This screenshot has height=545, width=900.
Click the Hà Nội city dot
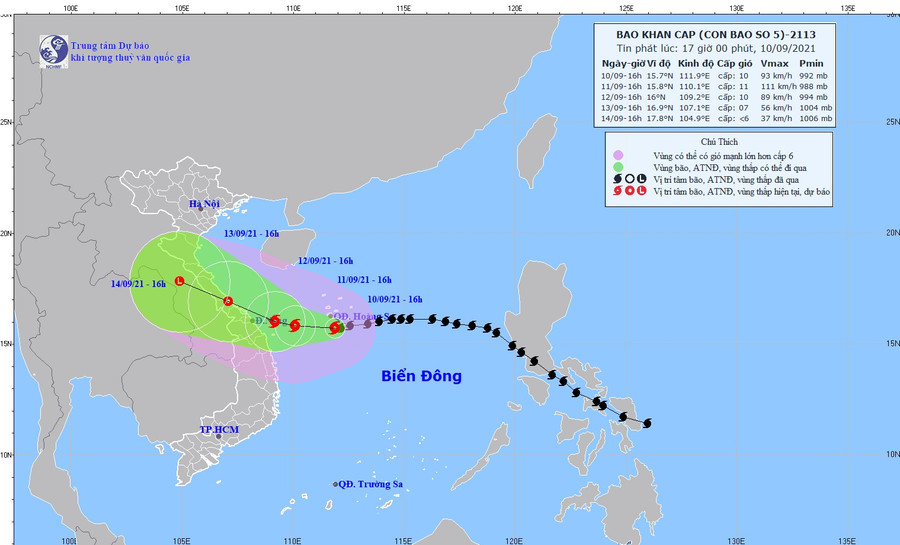click(201, 208)
